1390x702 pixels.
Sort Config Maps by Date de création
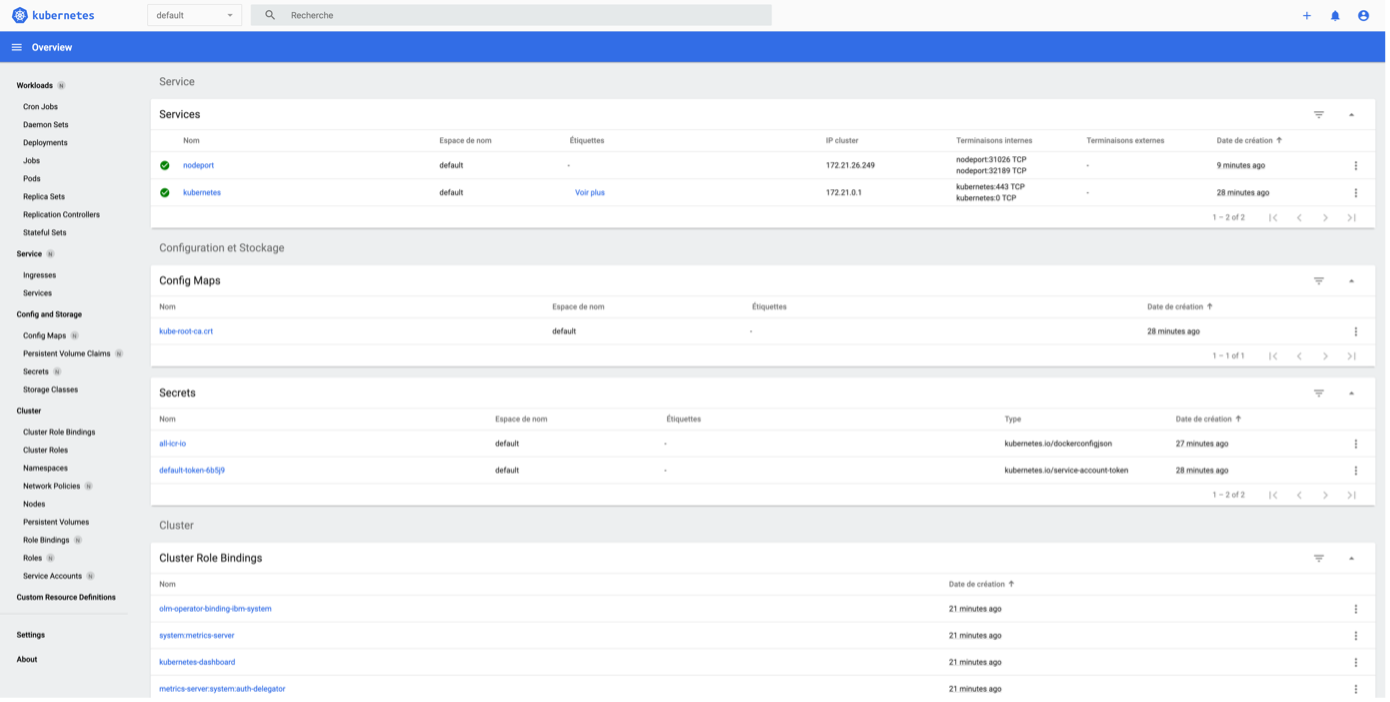point(1180,307)
